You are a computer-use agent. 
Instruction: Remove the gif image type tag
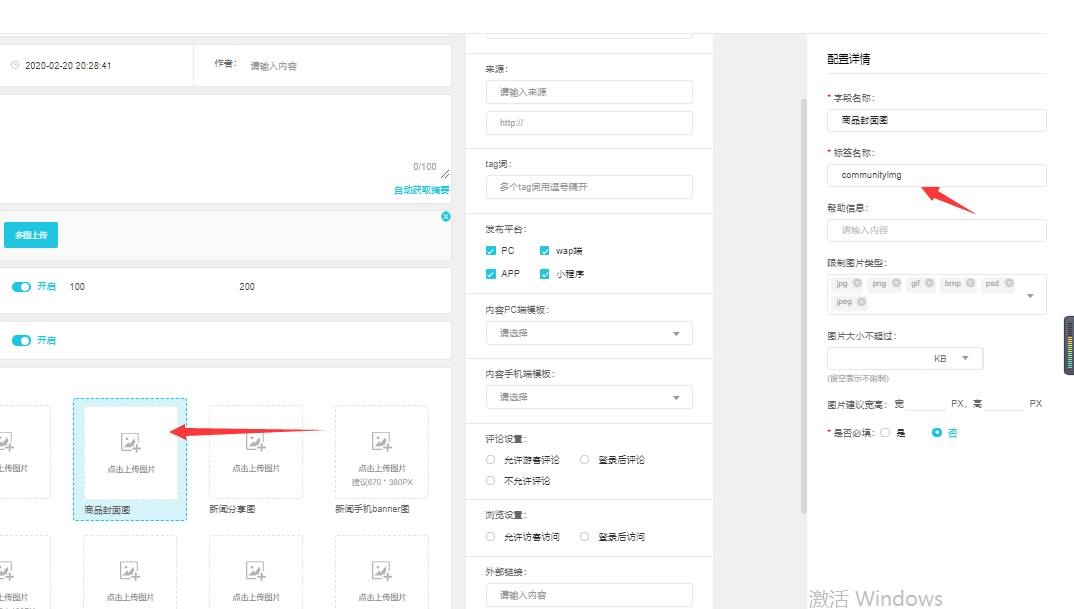(929, 283)
